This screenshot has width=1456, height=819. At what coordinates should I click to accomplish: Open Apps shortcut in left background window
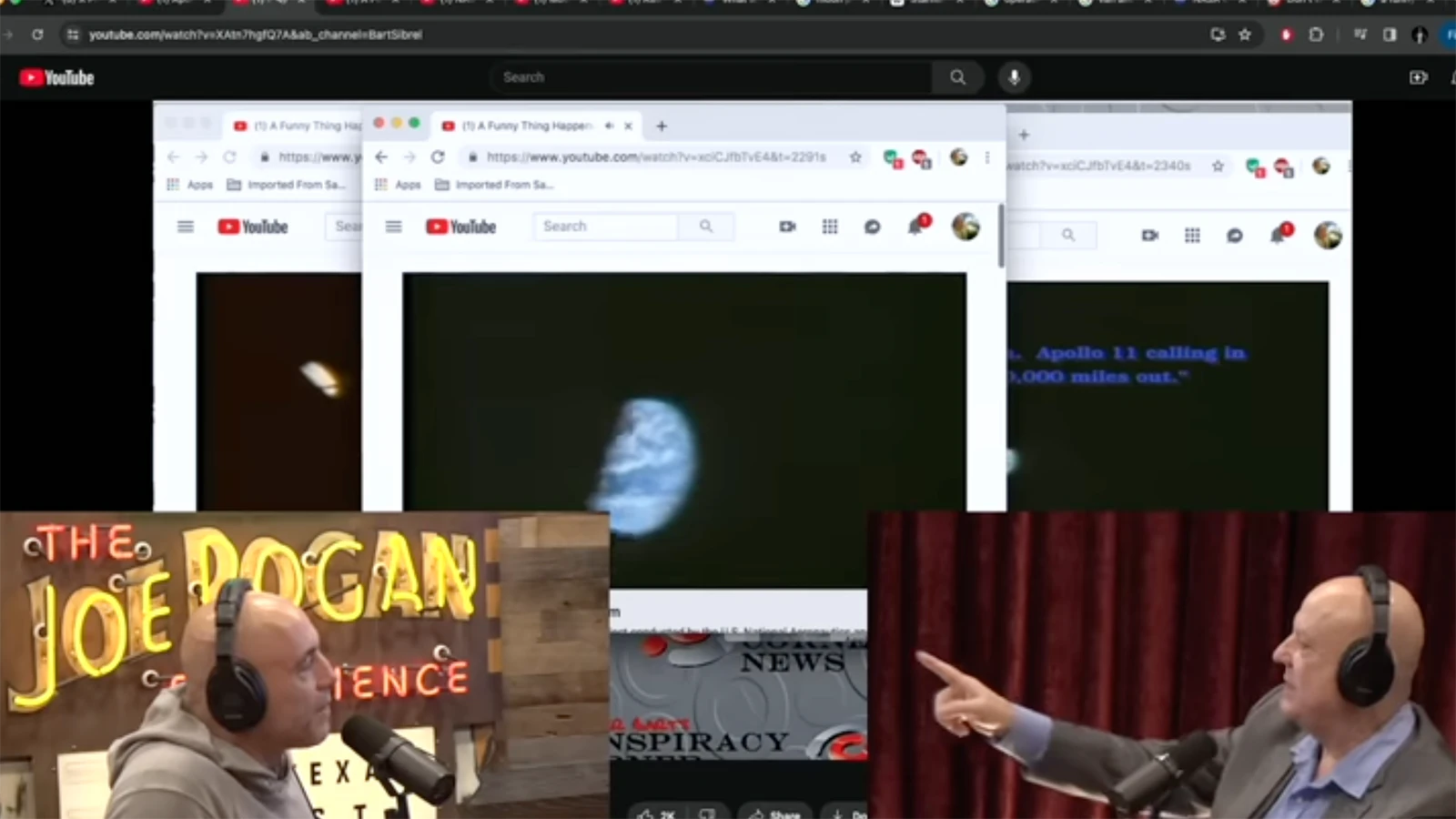click(190, 185)
